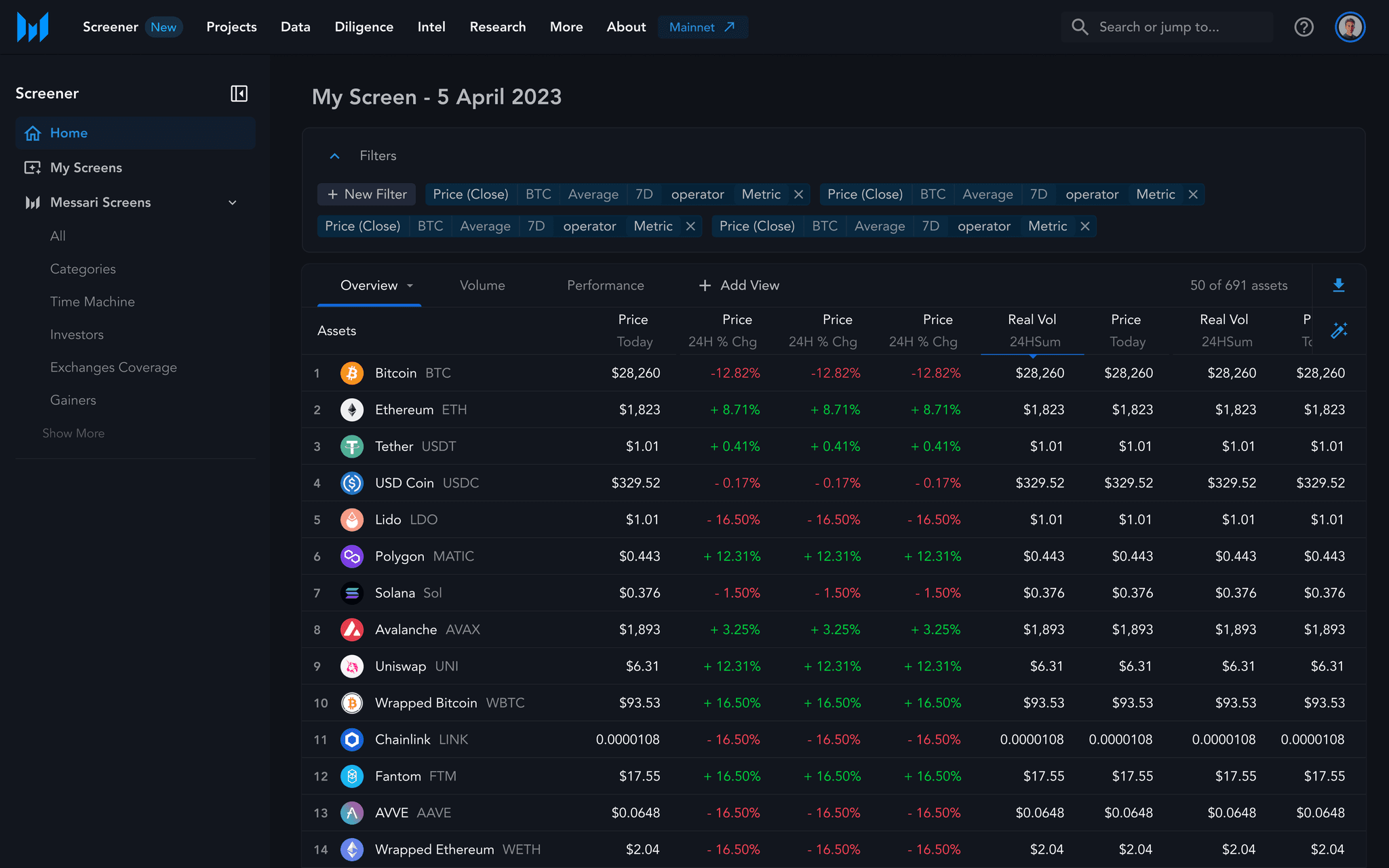Click the Lido coin icon
Viewport: 1389px width, 868px height.
click(352, 519)
